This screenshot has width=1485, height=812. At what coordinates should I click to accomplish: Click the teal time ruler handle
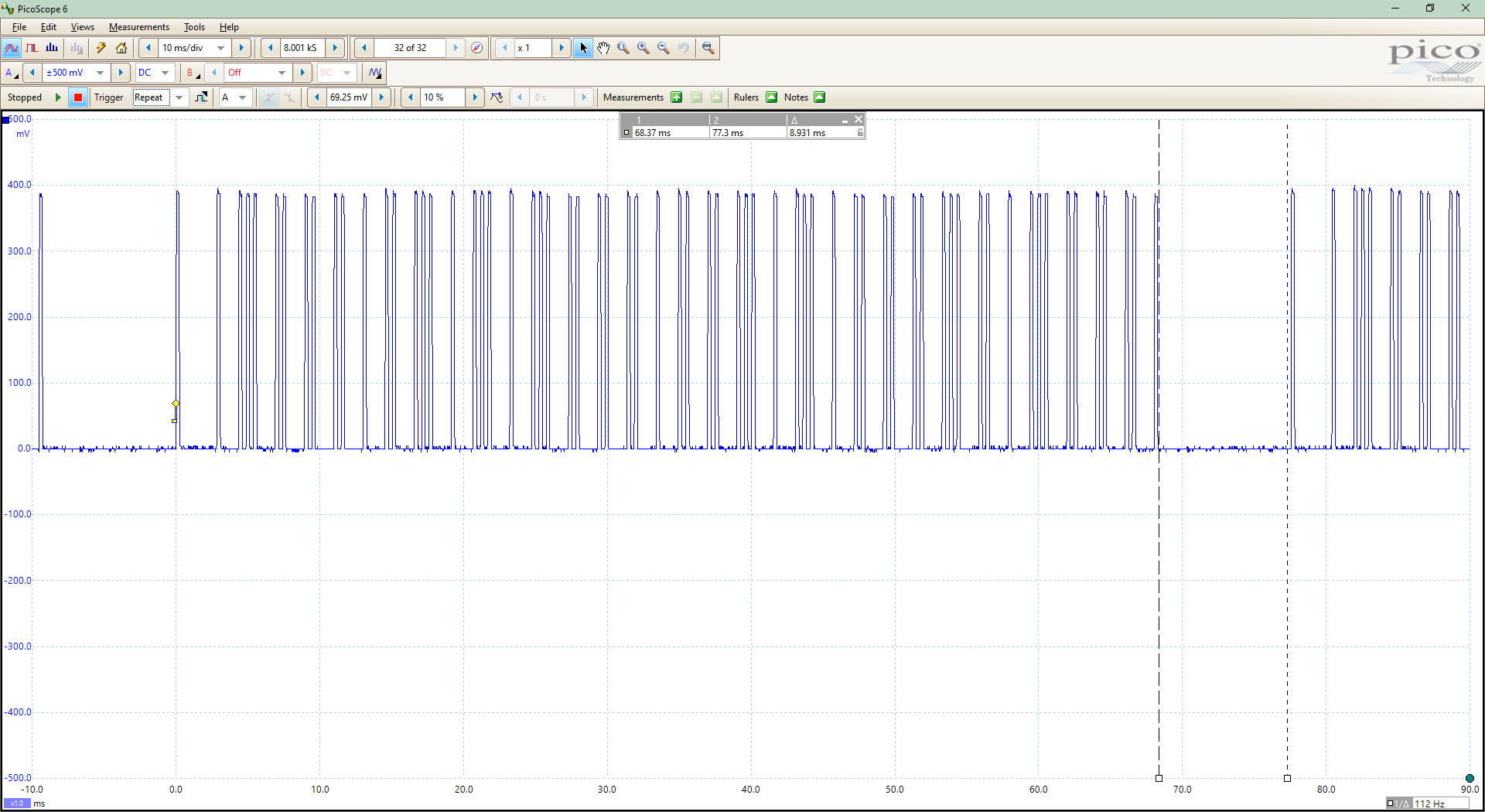coord(1470,778)
